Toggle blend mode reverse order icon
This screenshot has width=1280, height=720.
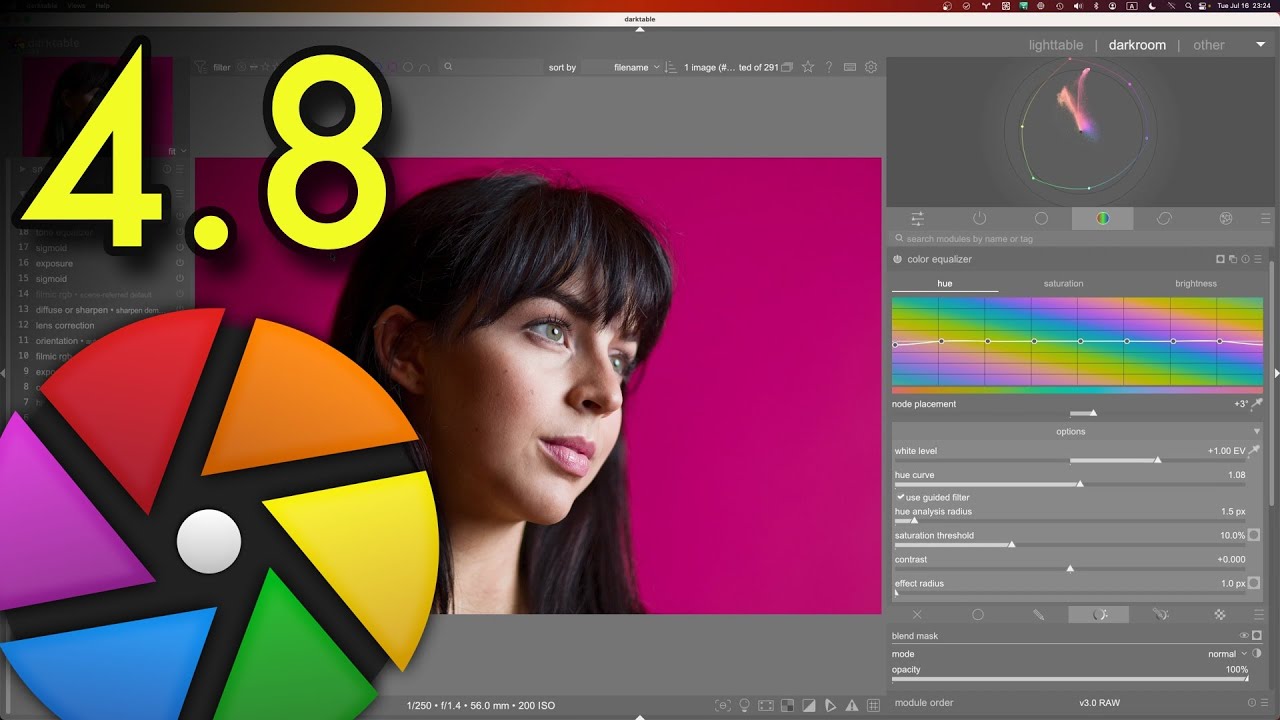(1257, 654)
